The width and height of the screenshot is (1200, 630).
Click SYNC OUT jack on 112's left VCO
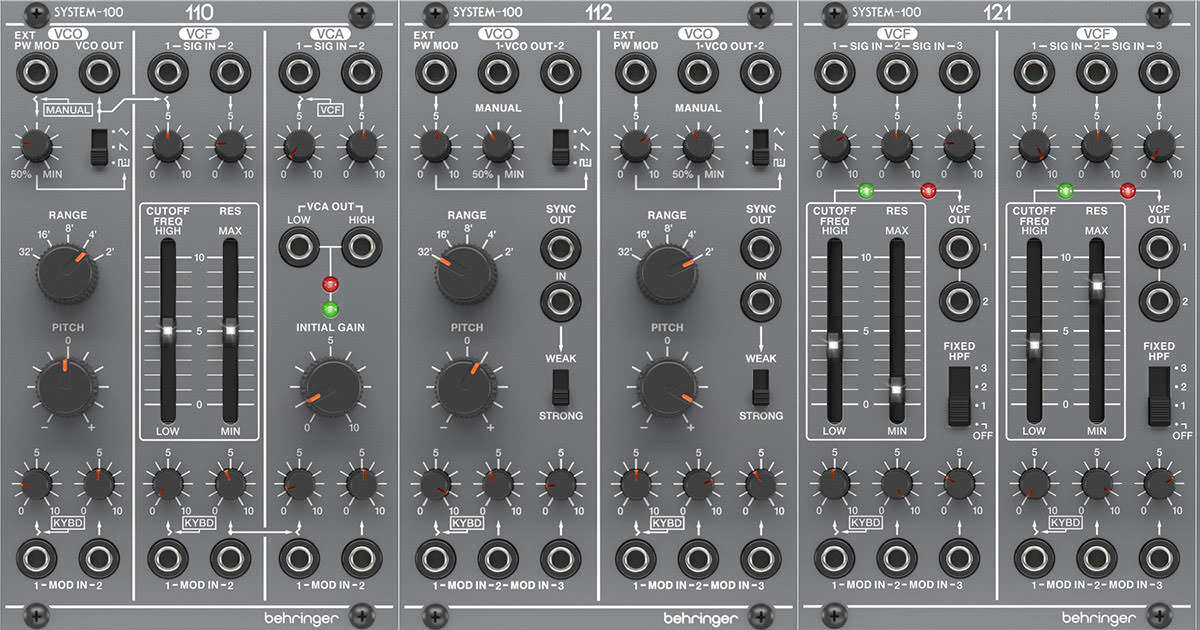(x=560, y=247)
